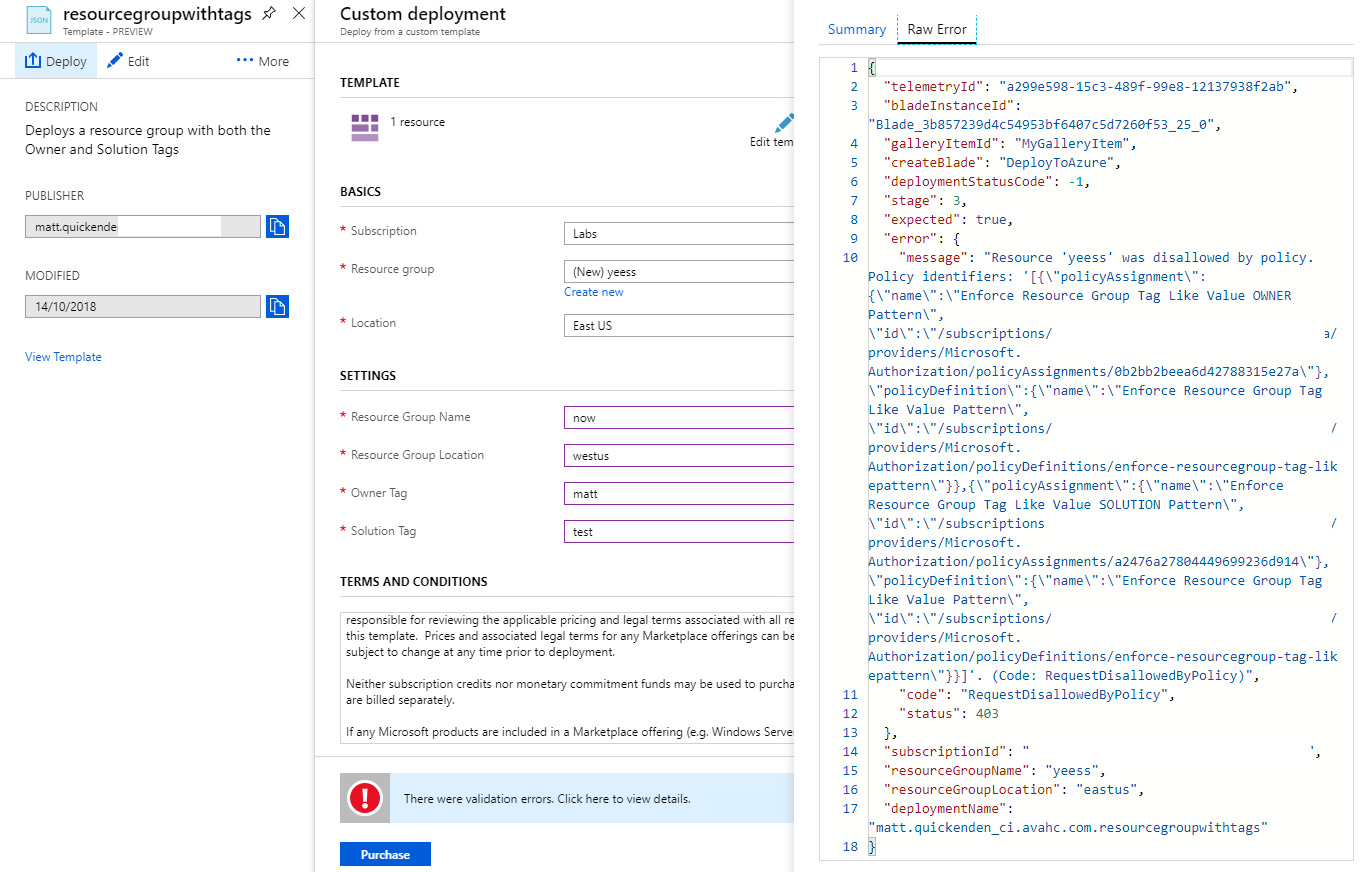The height and width of the screenshot is (872, 1363).
Task: Copy the Publisher value to clipboard
Action: click(x=277, y=227)
